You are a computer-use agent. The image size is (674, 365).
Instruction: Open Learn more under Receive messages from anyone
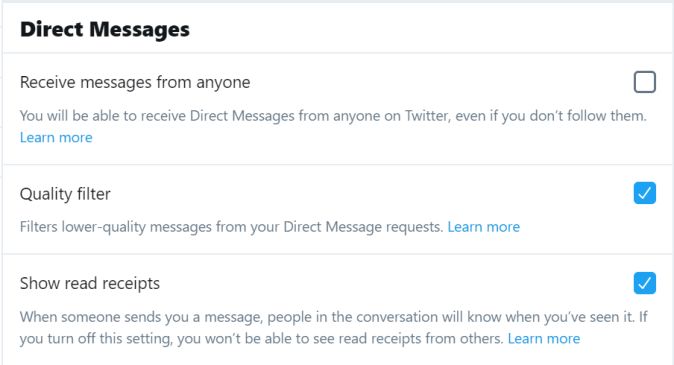[56, 138]
